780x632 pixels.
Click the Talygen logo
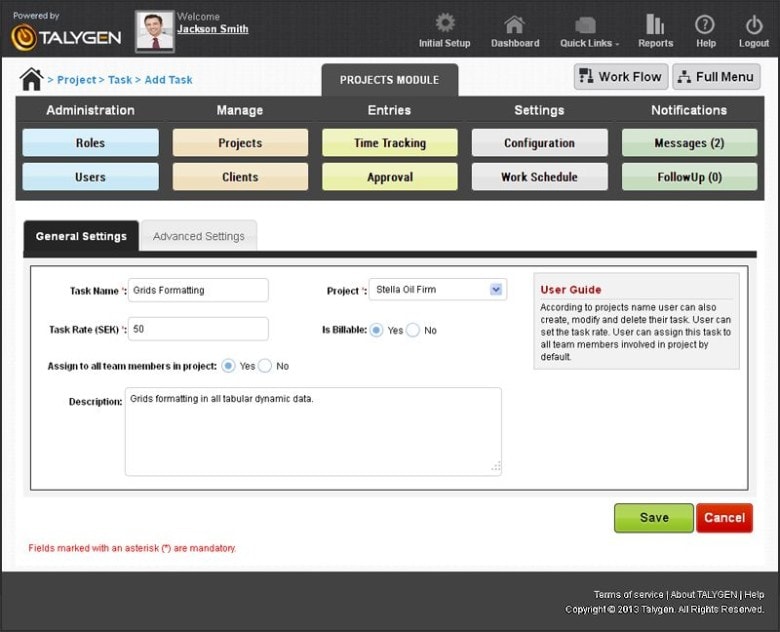pyautogui.click(x=66, y=37)
